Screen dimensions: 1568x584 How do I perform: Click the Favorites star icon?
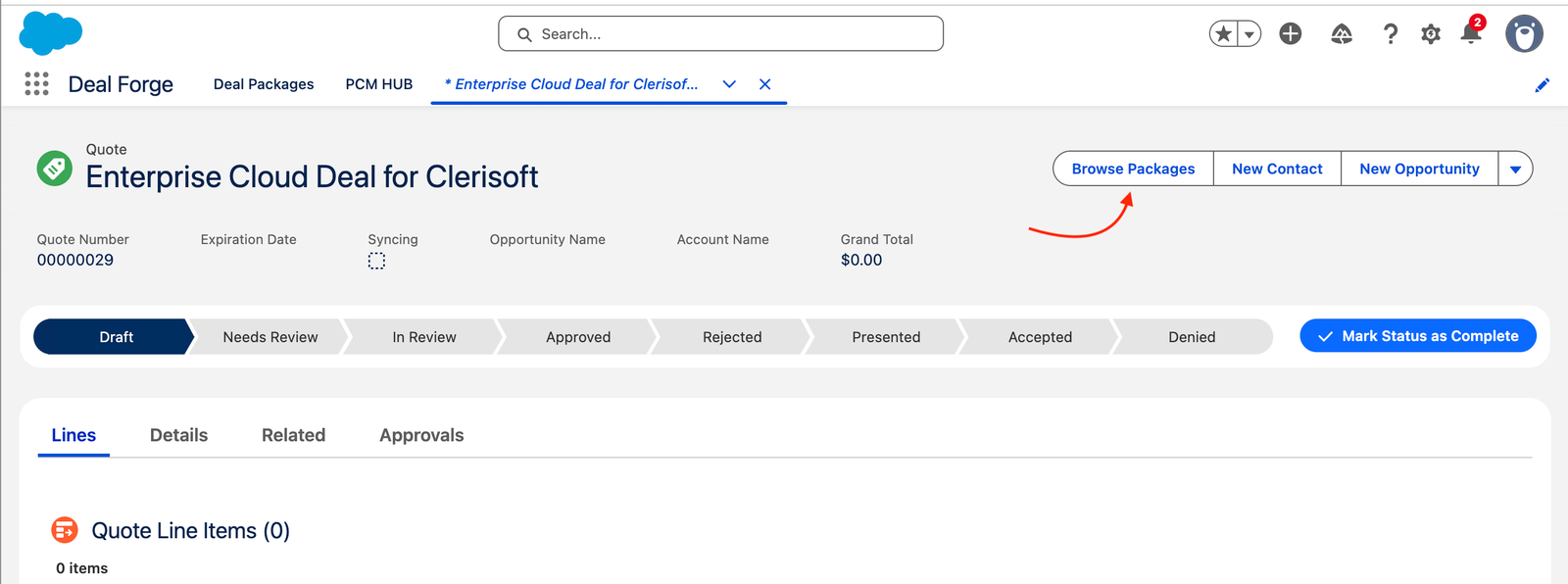tap(1223, 34)
